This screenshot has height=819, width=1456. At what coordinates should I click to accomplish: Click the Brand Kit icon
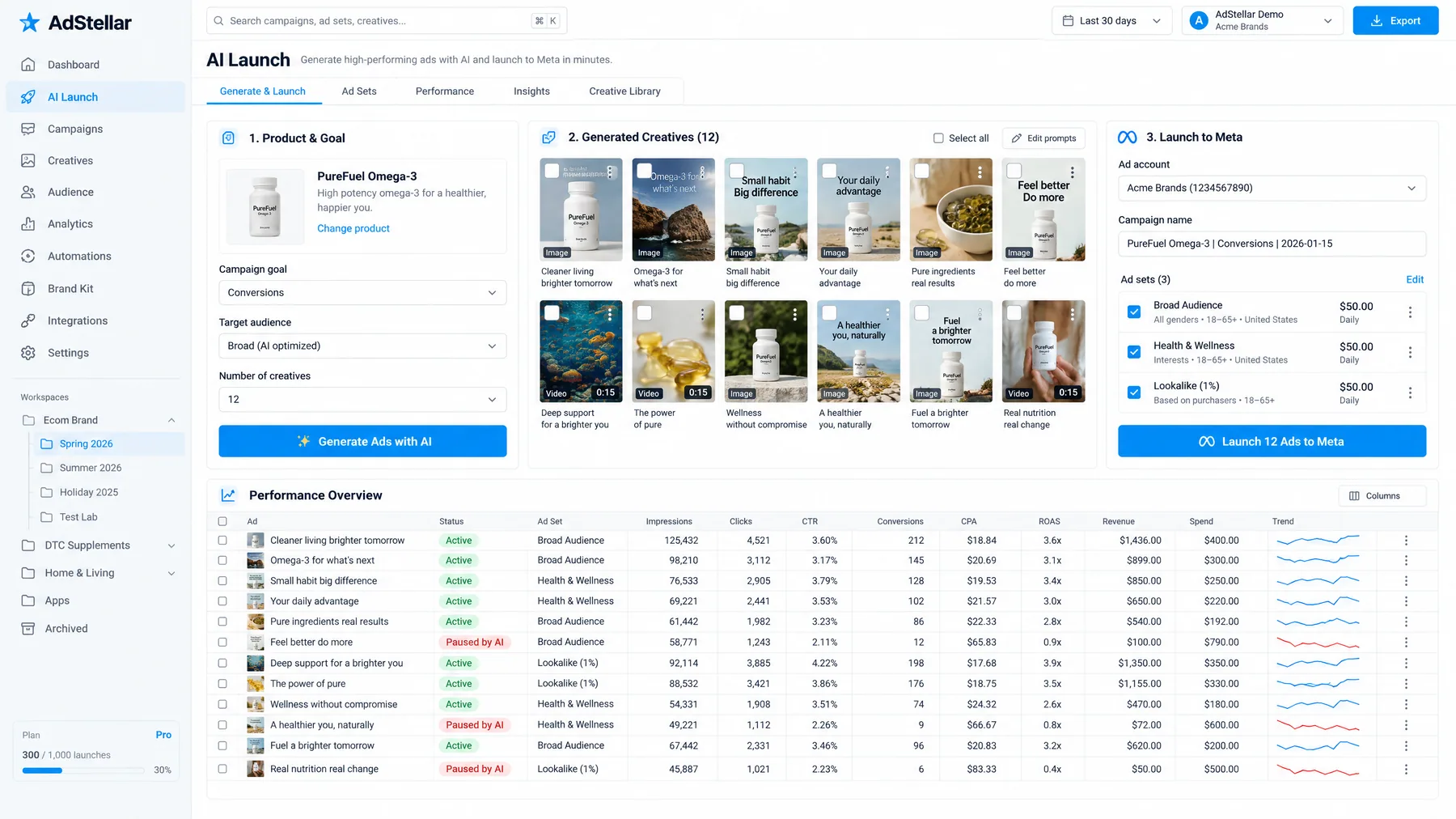pos(28,288)
